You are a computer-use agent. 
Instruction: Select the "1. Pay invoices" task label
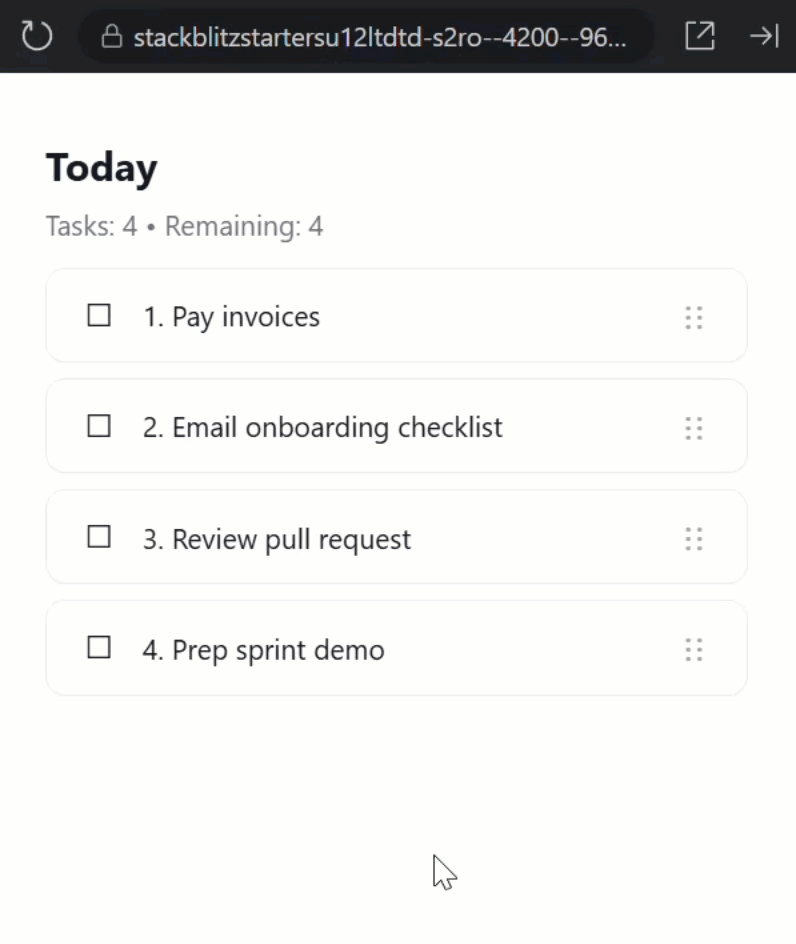(231, 317)
